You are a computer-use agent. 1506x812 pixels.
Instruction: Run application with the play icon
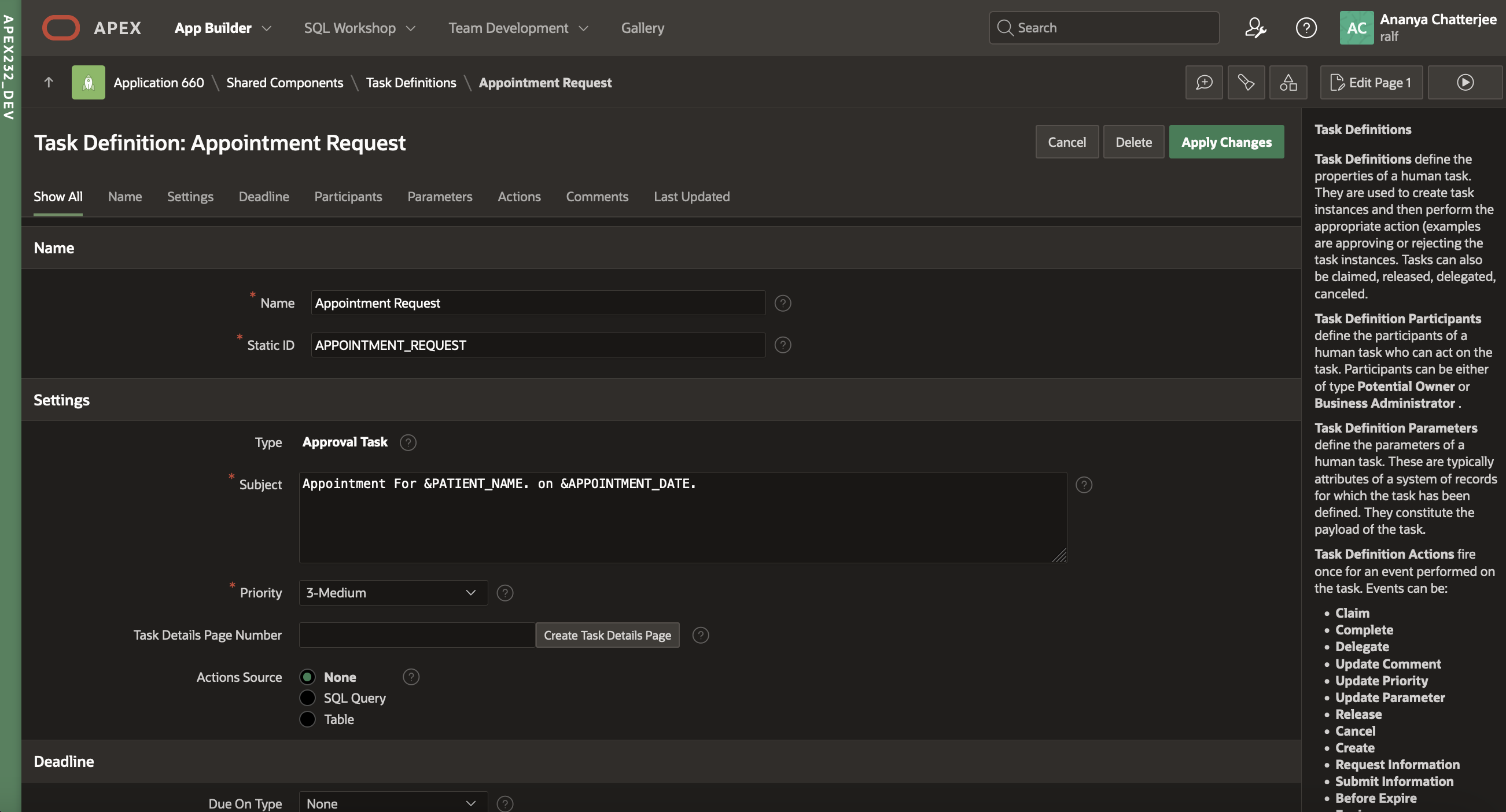tap(1464, 83)
